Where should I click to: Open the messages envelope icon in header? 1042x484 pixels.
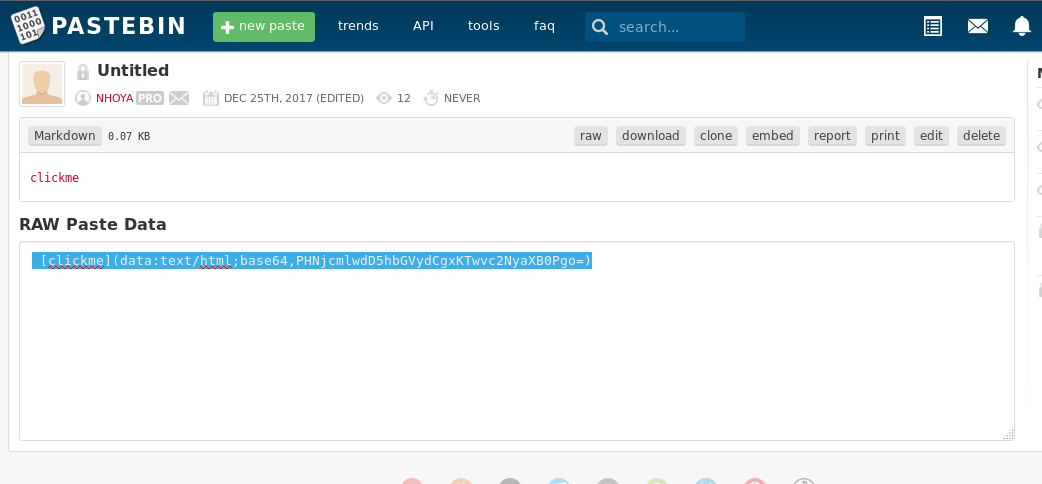pyautogui.click(x=978, y=27)
